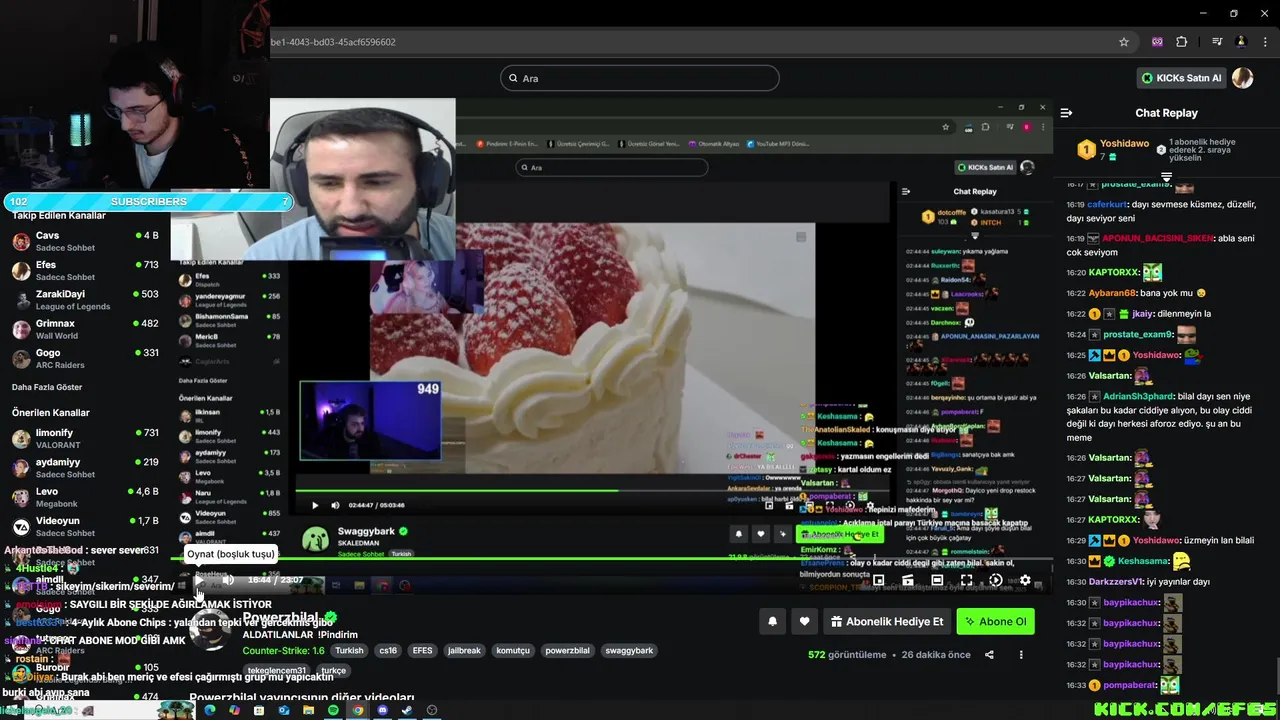Open Outlook from taskbar
Screen dimensions: 1280x720
[x=284, y=710]
